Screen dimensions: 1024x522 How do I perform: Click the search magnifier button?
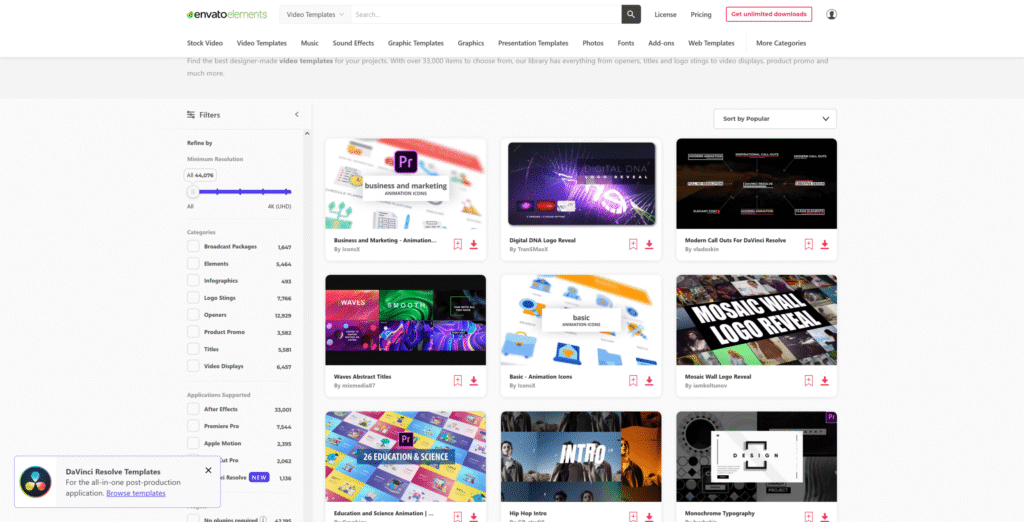click(x=631, y=14)
